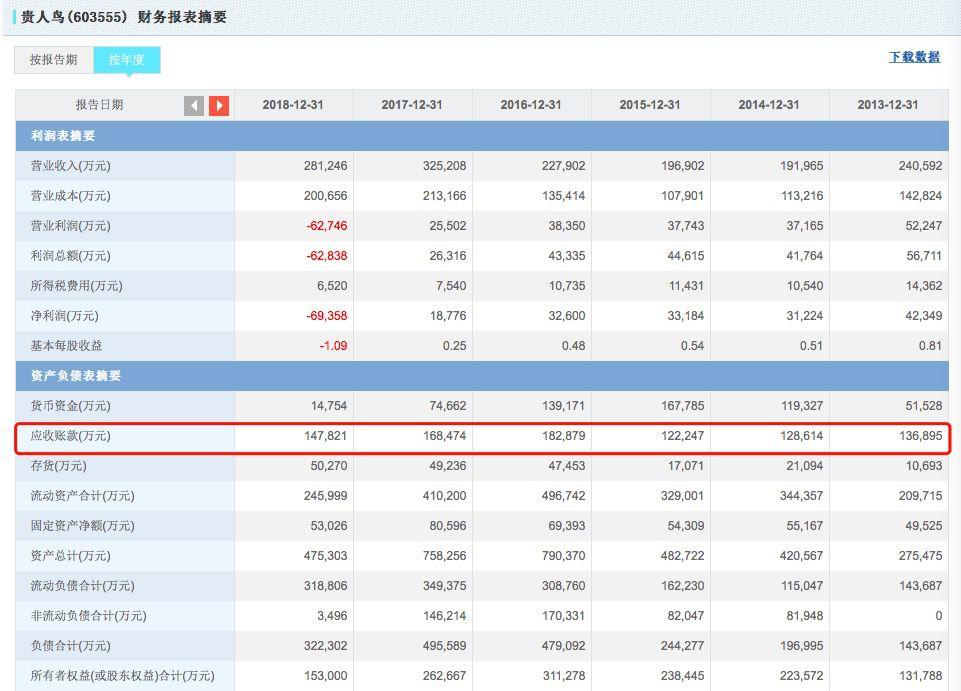Click the -69,358 net profit value

327,316
